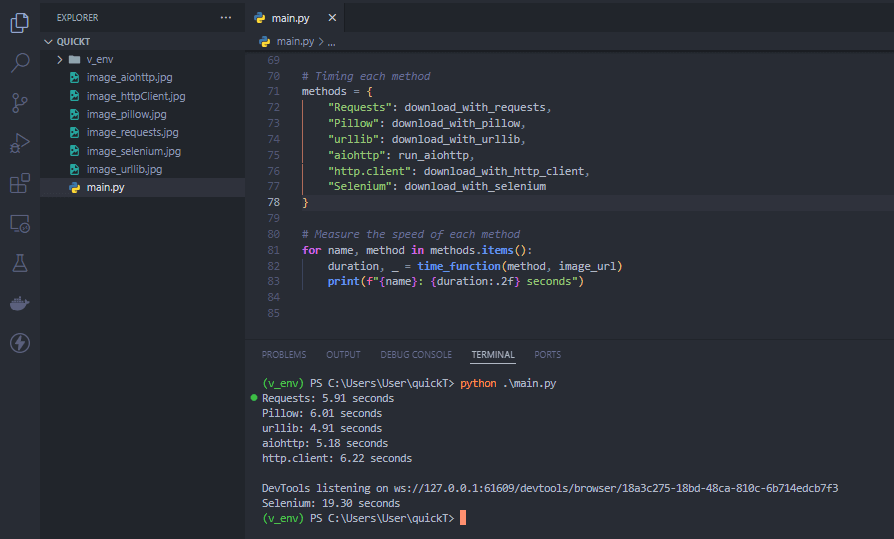
Task: Open the Explorer view in activity bar
Action: click(x=20, y=23)
